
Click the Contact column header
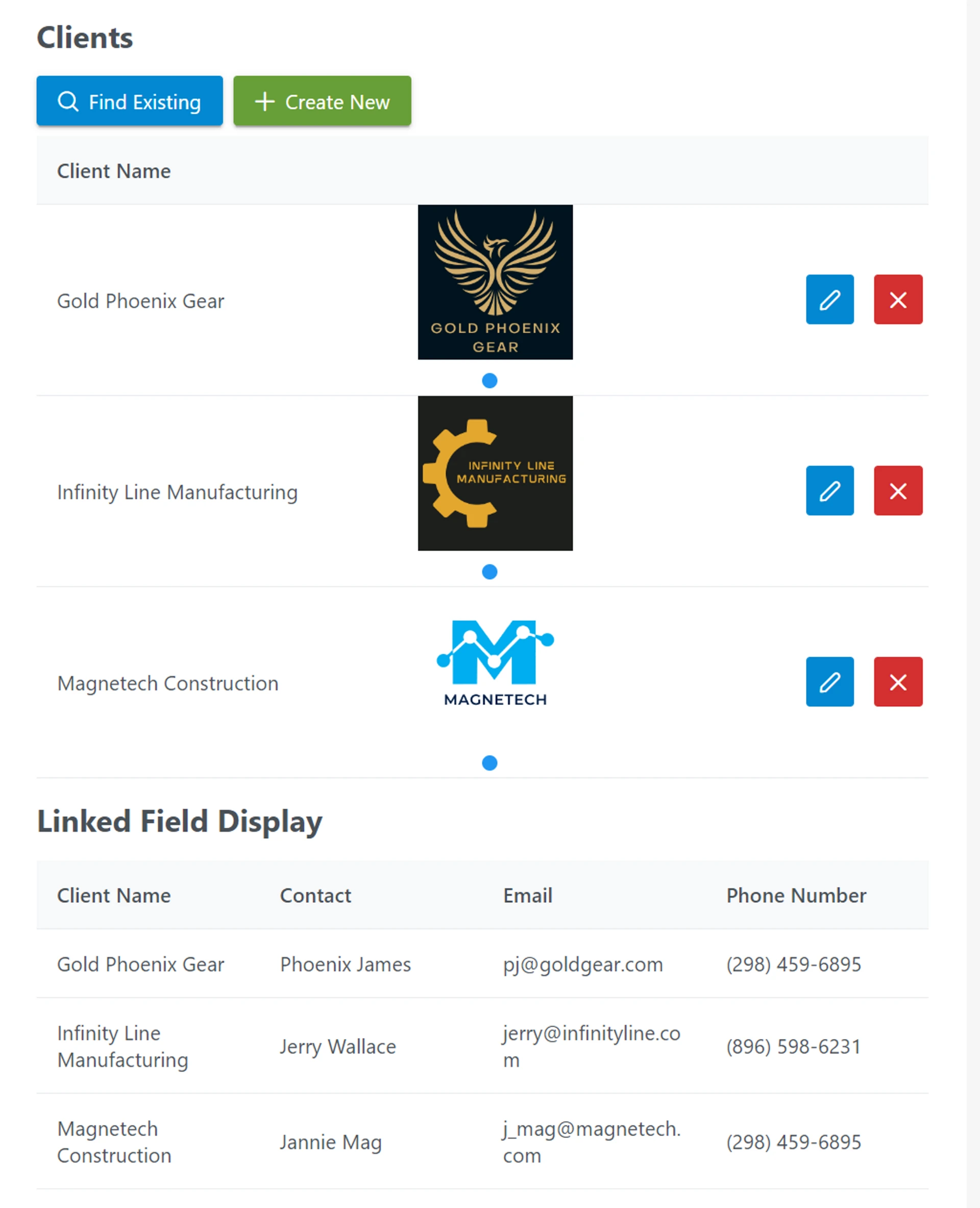(x=315, y=895)
